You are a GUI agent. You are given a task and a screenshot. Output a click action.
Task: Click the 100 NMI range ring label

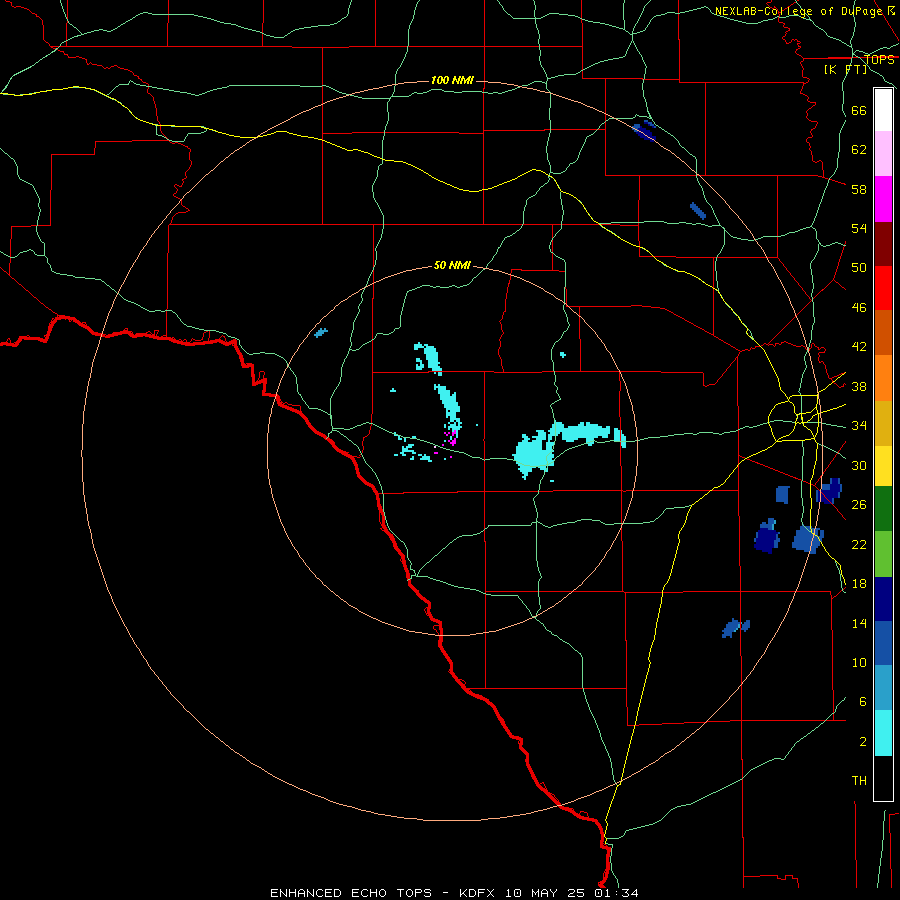(x=452, y=80)
